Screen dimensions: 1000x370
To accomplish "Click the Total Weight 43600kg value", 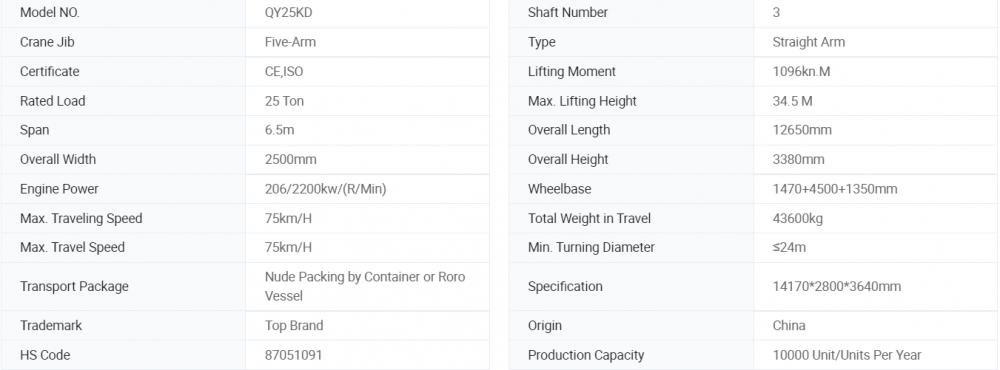I will pyautogui.click(x=797, y=218).
